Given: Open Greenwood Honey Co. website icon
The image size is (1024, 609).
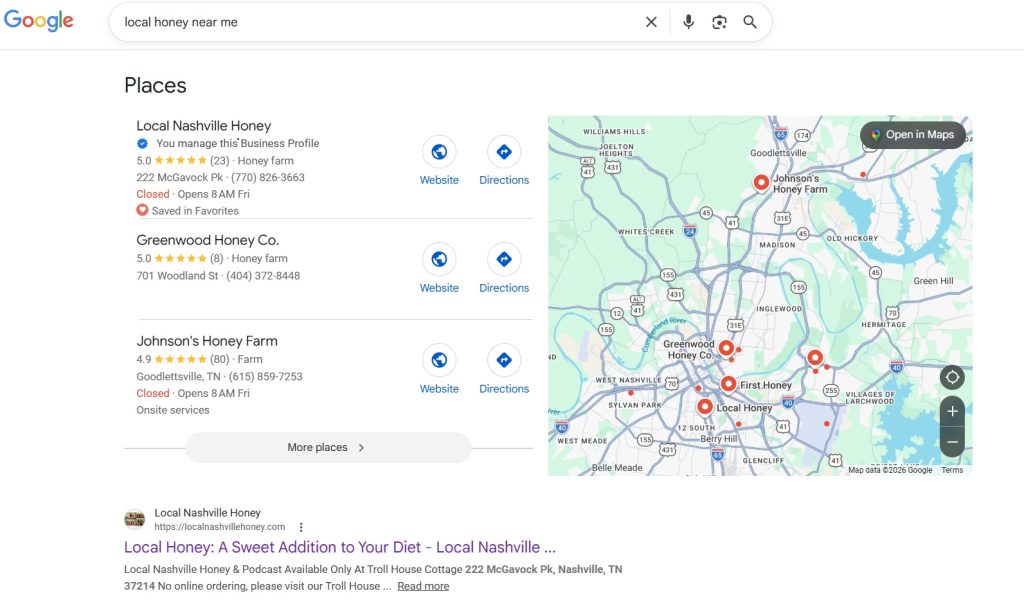Looking at the screenshot, I should point(439,260).
